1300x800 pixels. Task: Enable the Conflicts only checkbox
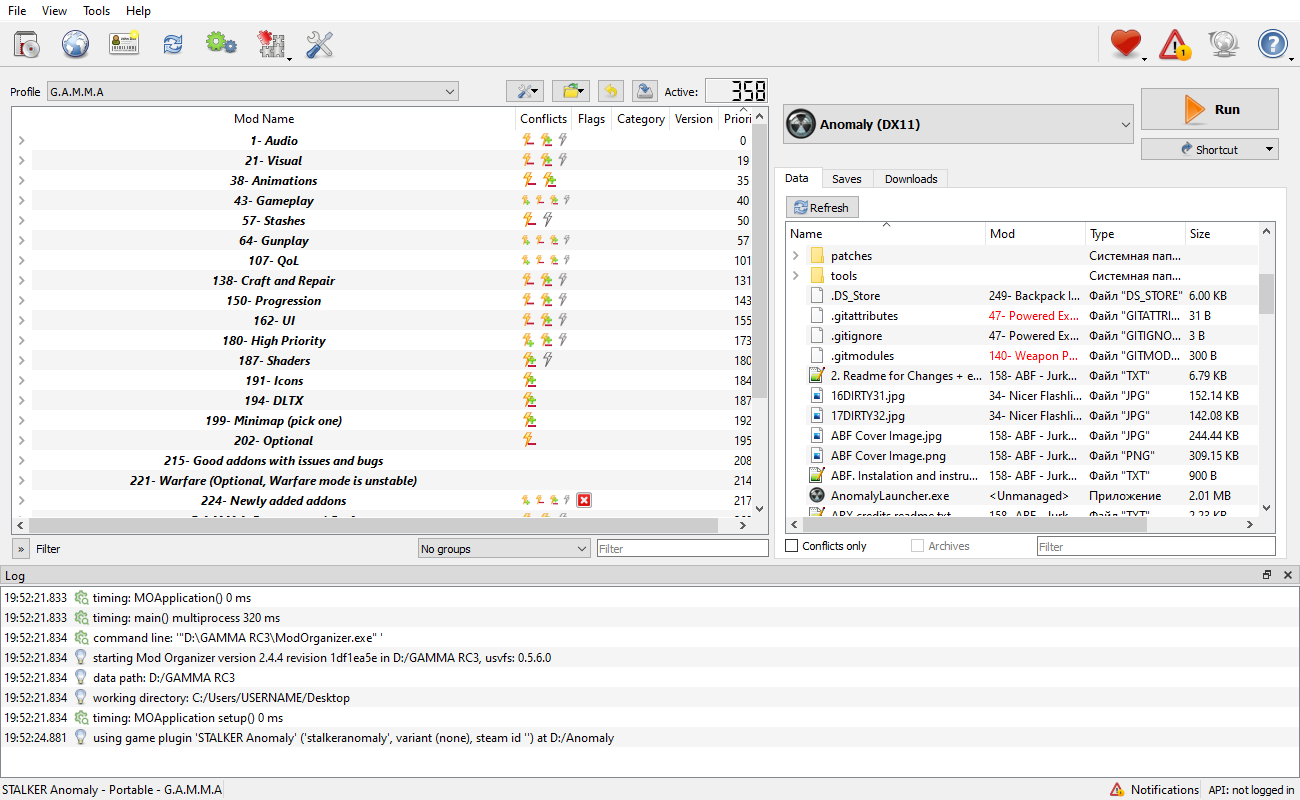click(792, 546)
